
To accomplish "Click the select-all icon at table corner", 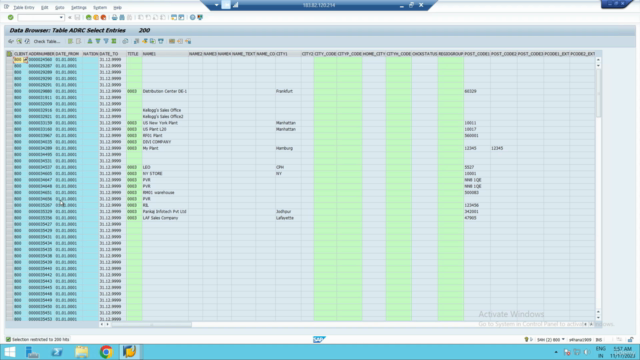I will tap(9, 54).
